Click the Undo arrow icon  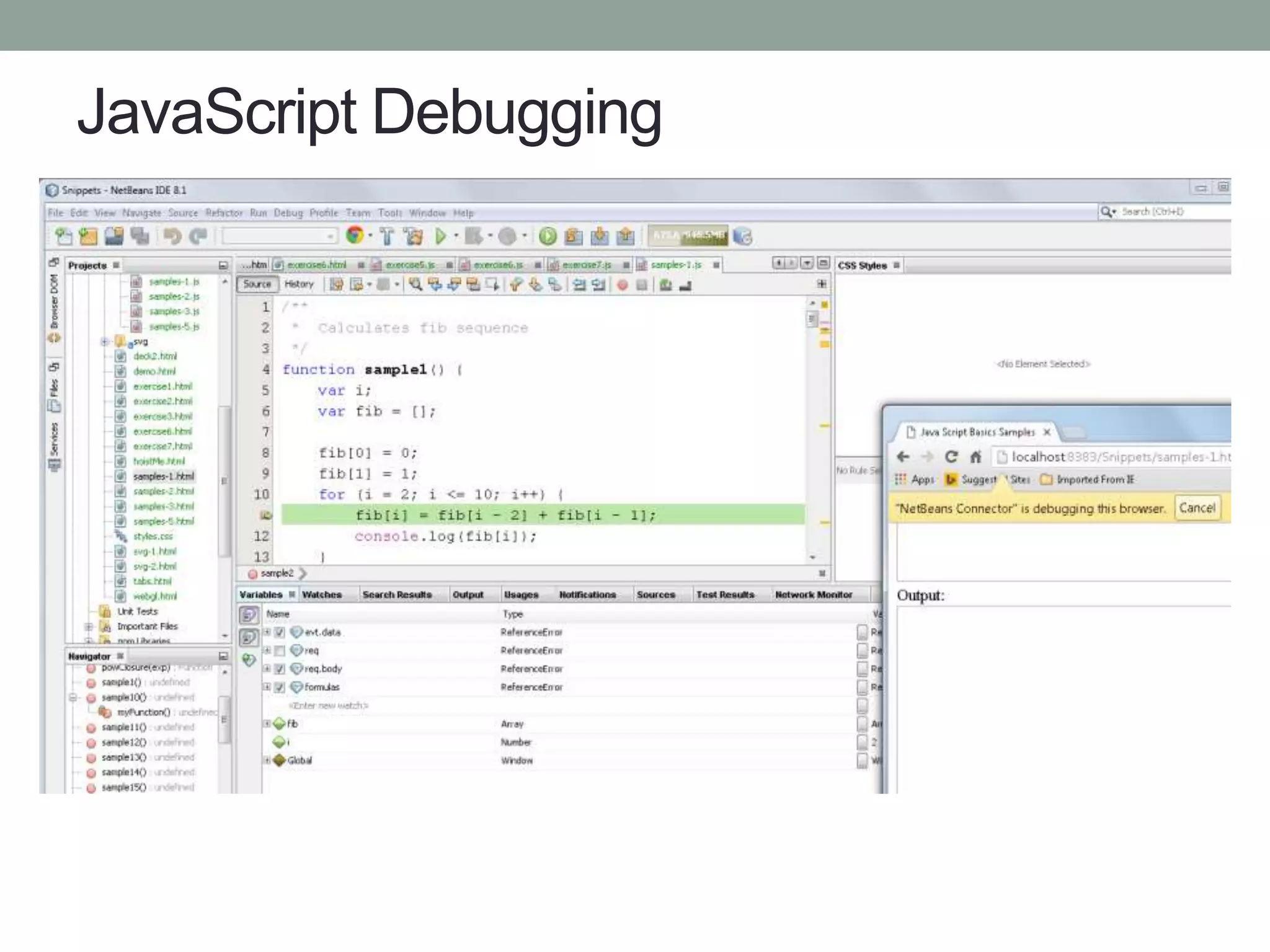point(173,236)
